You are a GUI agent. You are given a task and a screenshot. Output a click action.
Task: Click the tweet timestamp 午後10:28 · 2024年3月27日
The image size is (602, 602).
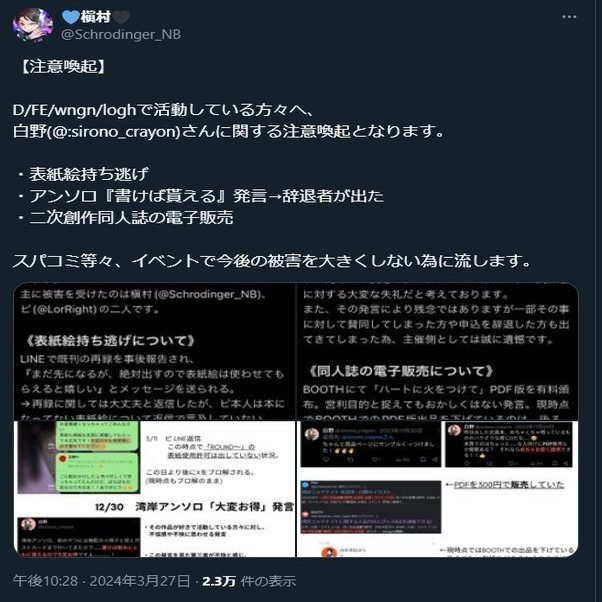coord(101,581)
